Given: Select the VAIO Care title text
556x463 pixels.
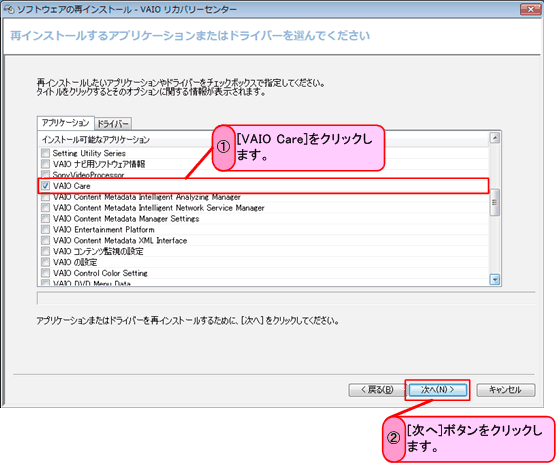Looking at the screenshot, I should [x=72, y=186].
